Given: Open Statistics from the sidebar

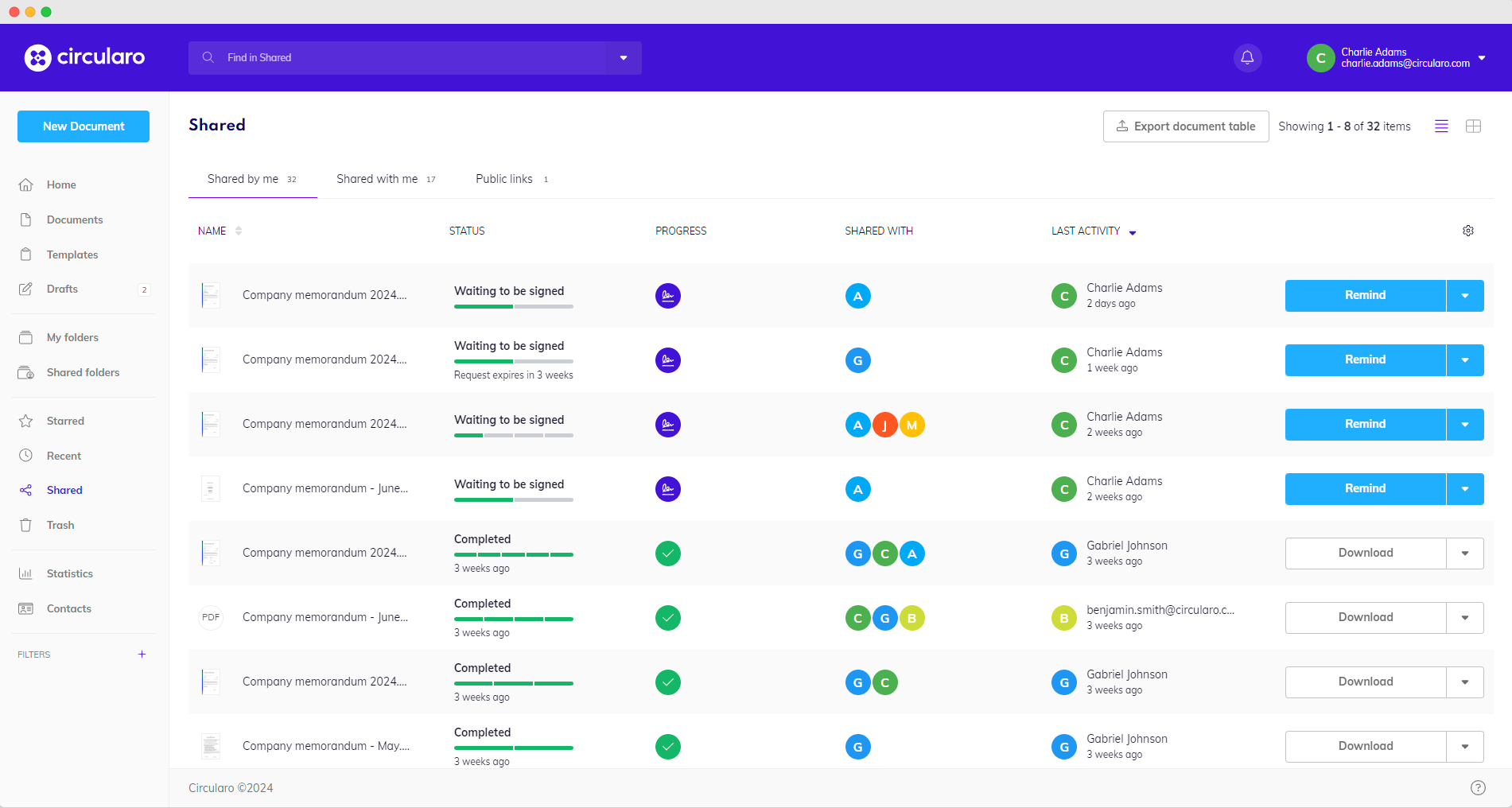Looking at the screenshot, I should (x=69, y=573).
